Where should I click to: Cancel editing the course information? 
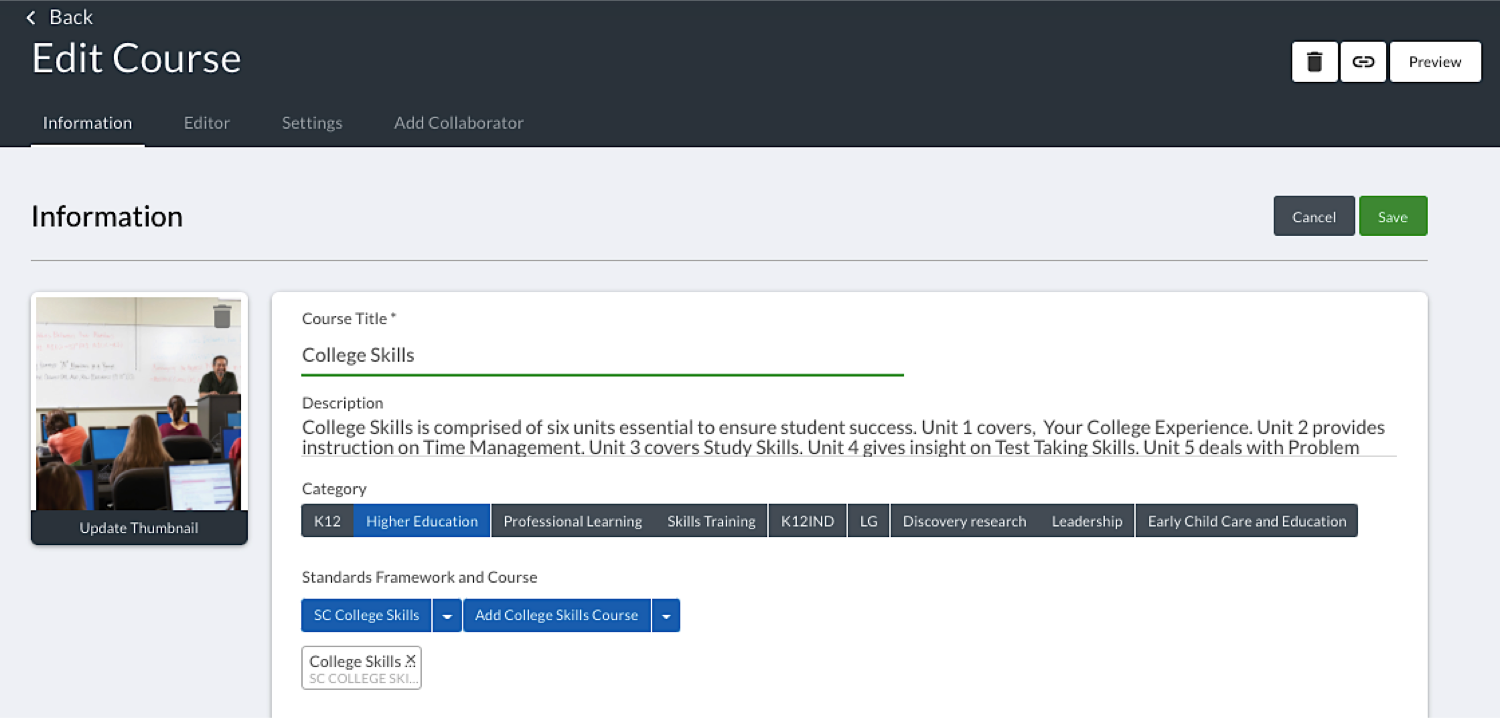[1313, 216]
